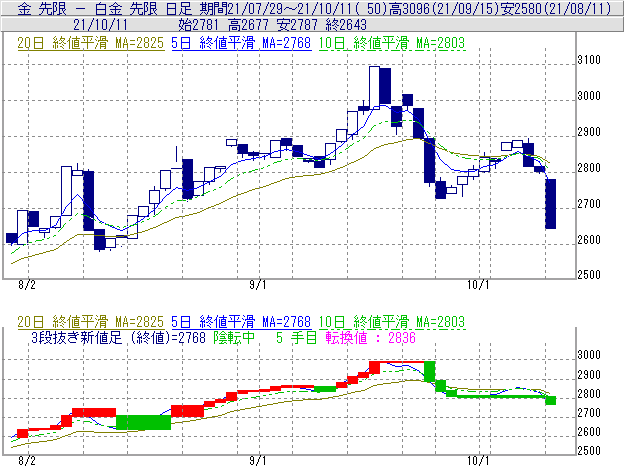624x475 pixels.
Task: Click the 転換値 : 2836 label
Action: pos(370,338)
